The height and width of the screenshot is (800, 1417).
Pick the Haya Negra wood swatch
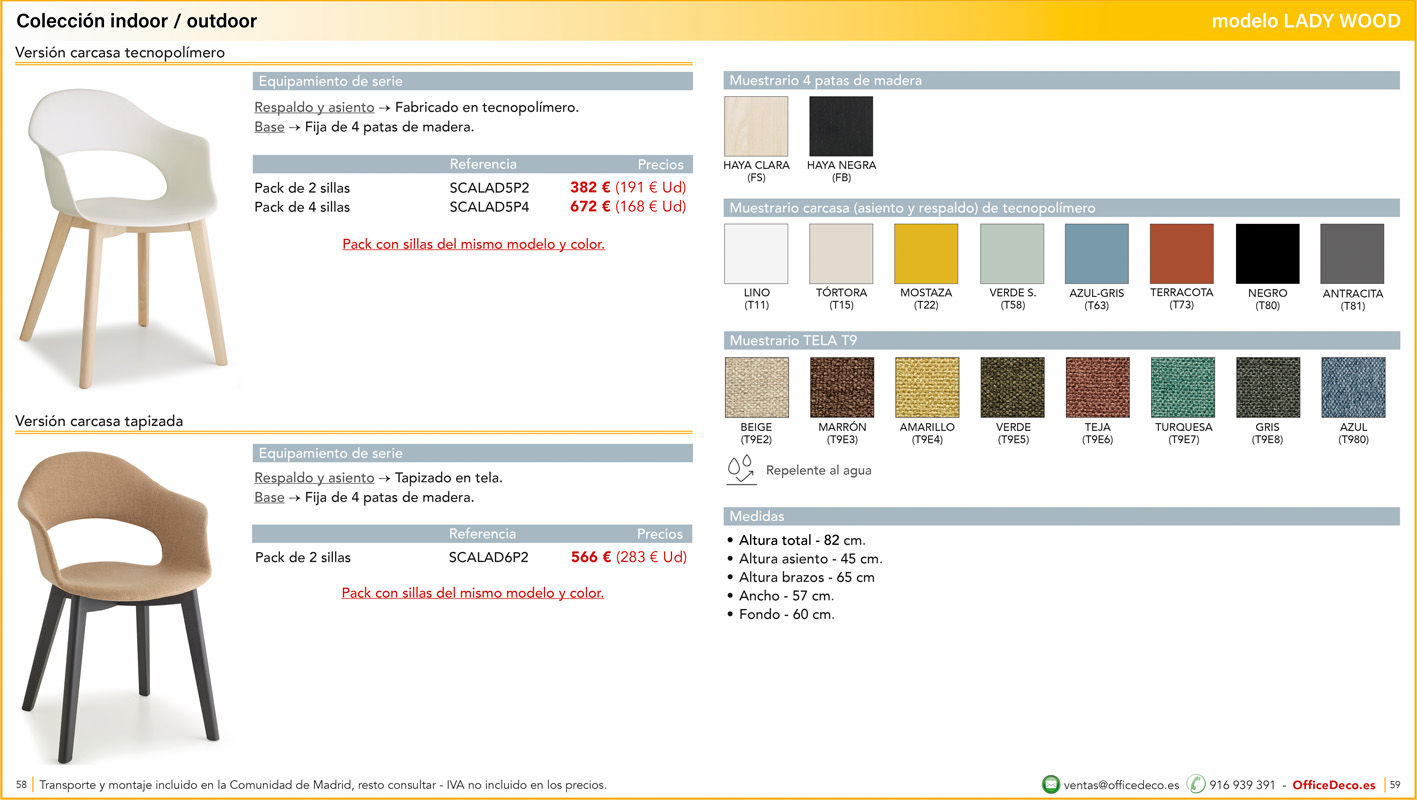841,127
